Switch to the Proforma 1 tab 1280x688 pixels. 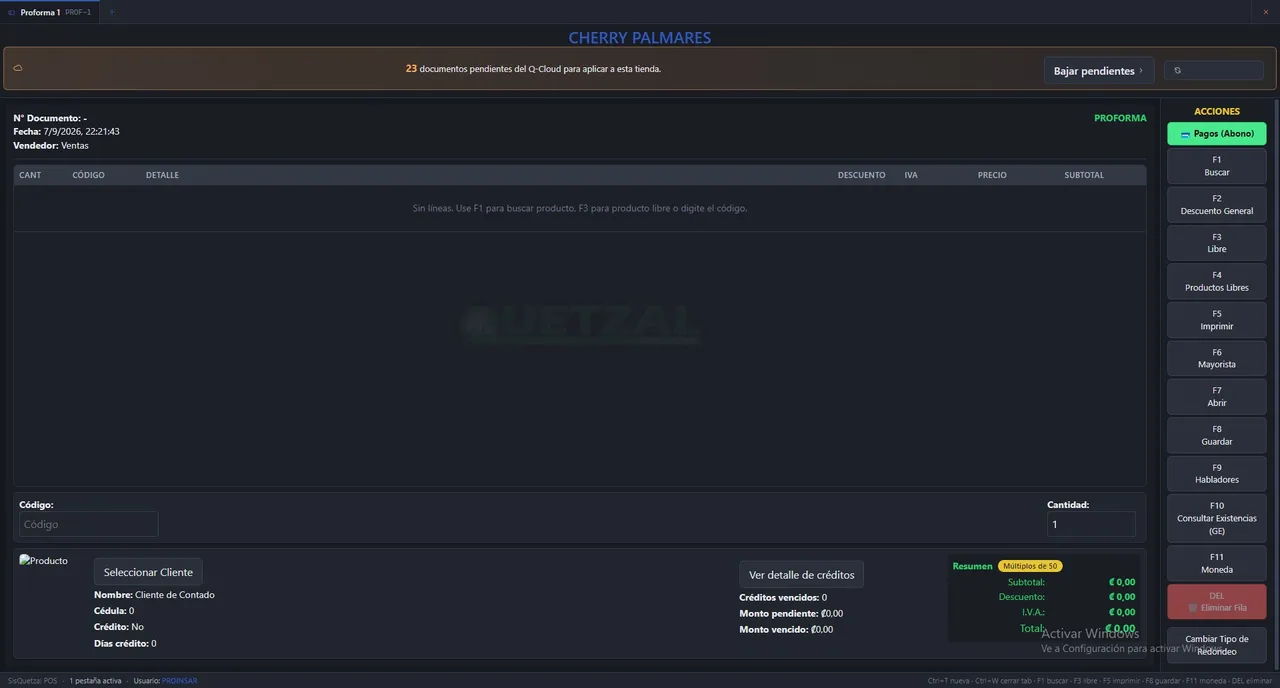[50, 12]
